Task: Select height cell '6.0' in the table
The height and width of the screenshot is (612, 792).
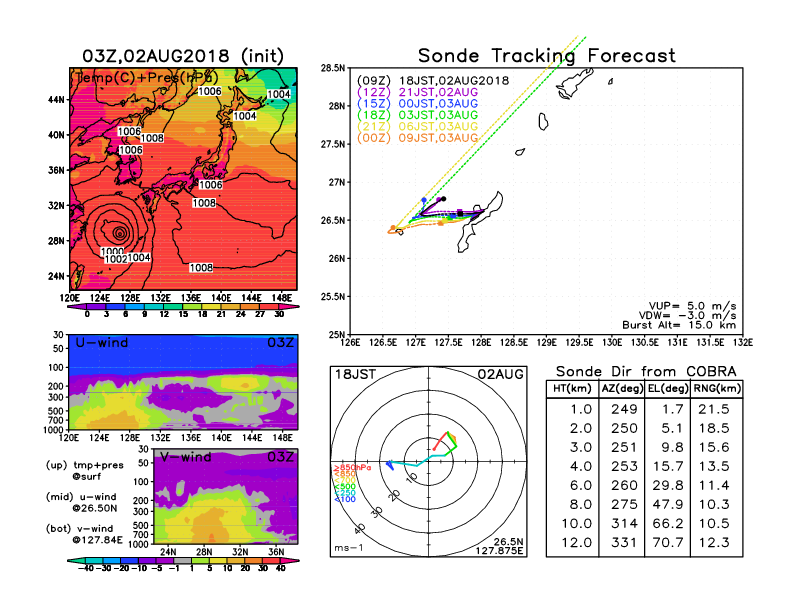Action: coord(580,485)
